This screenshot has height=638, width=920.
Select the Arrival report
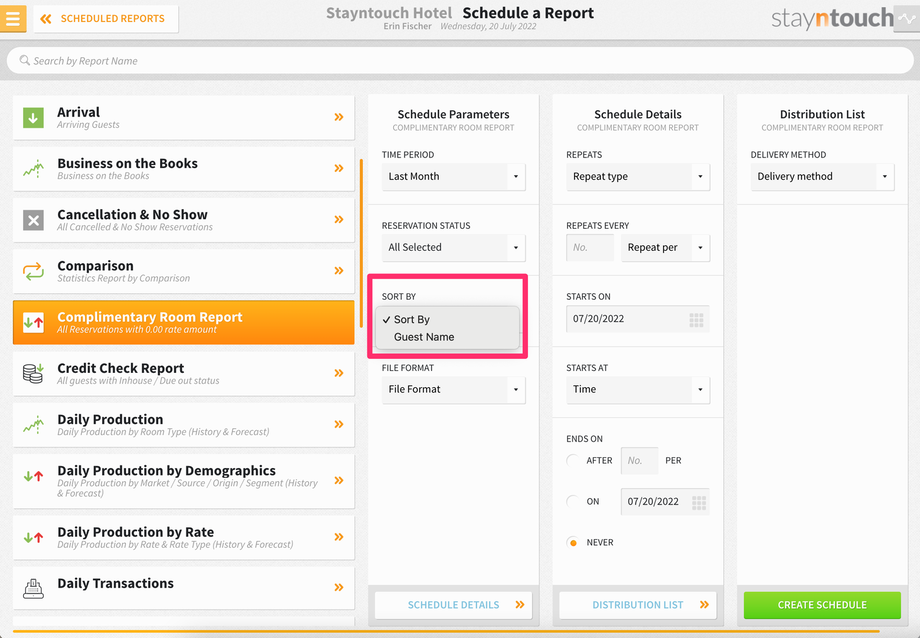[184, 117]
